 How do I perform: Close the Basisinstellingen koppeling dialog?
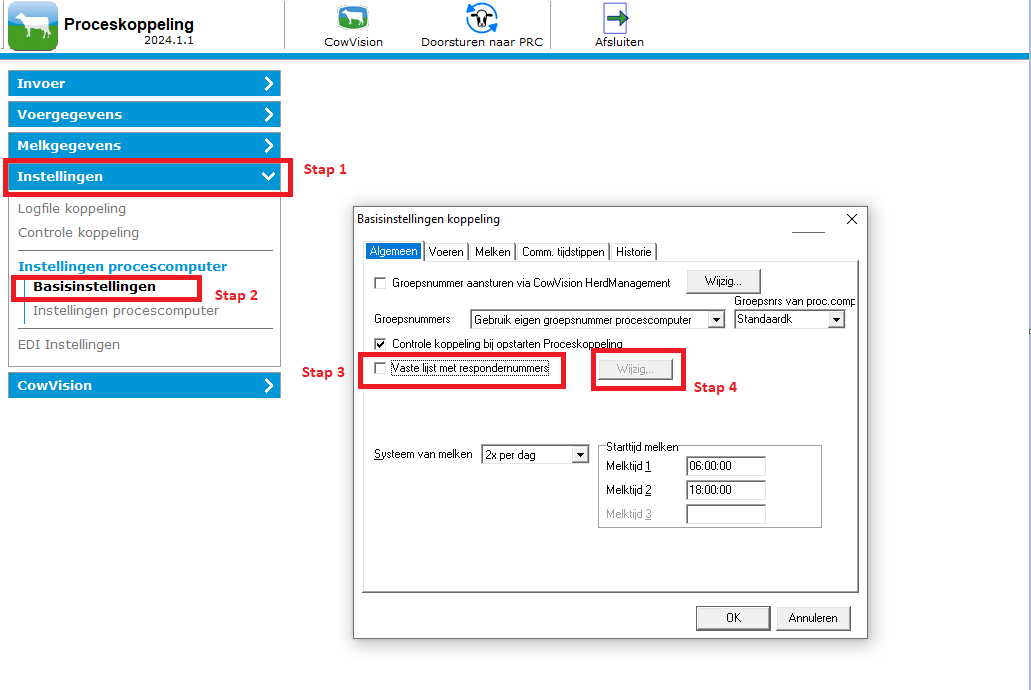pos(851,219)
